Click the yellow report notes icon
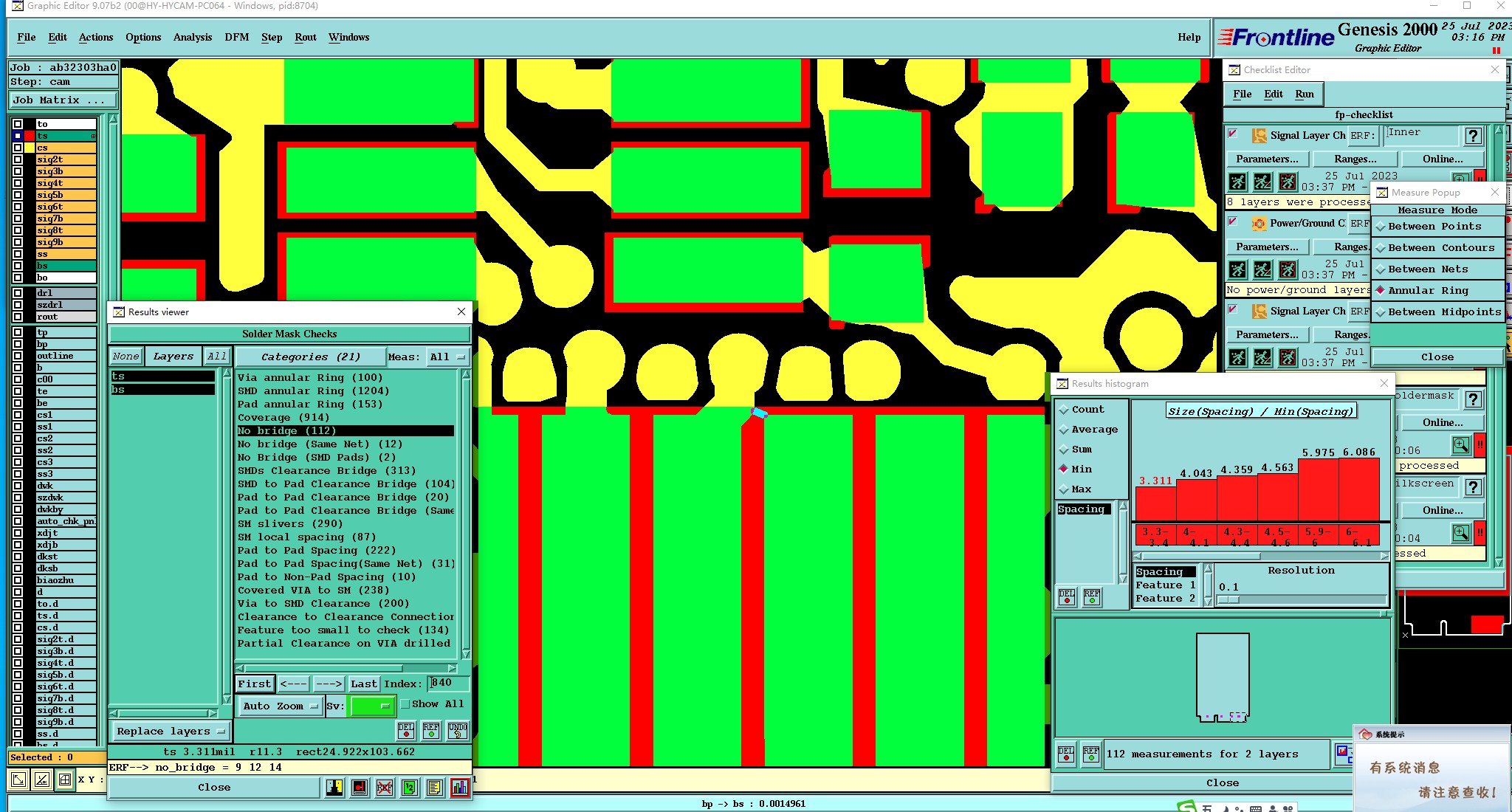1512x812 pixels. (434, 788)
